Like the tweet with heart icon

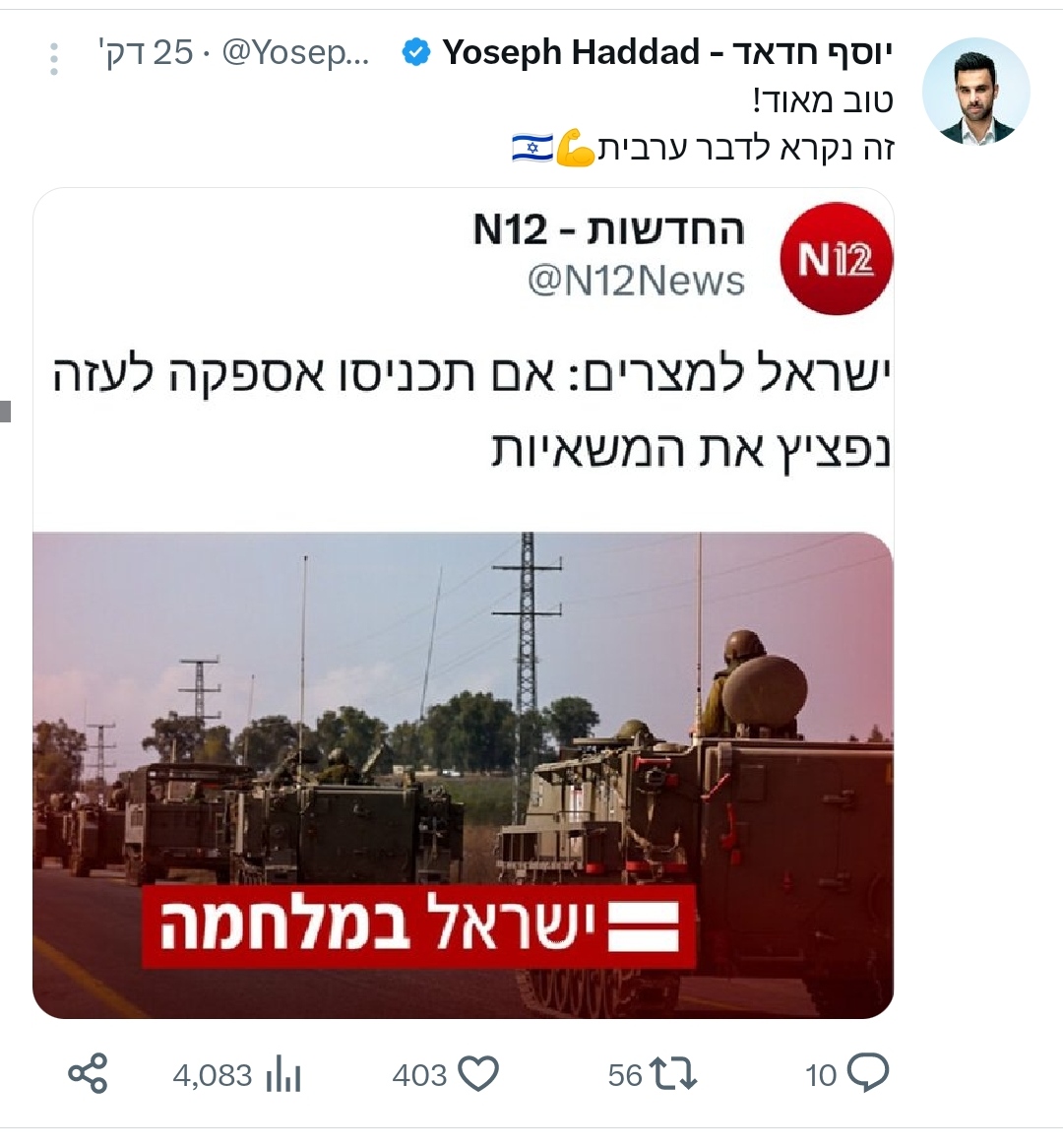tap(478, 1075)
